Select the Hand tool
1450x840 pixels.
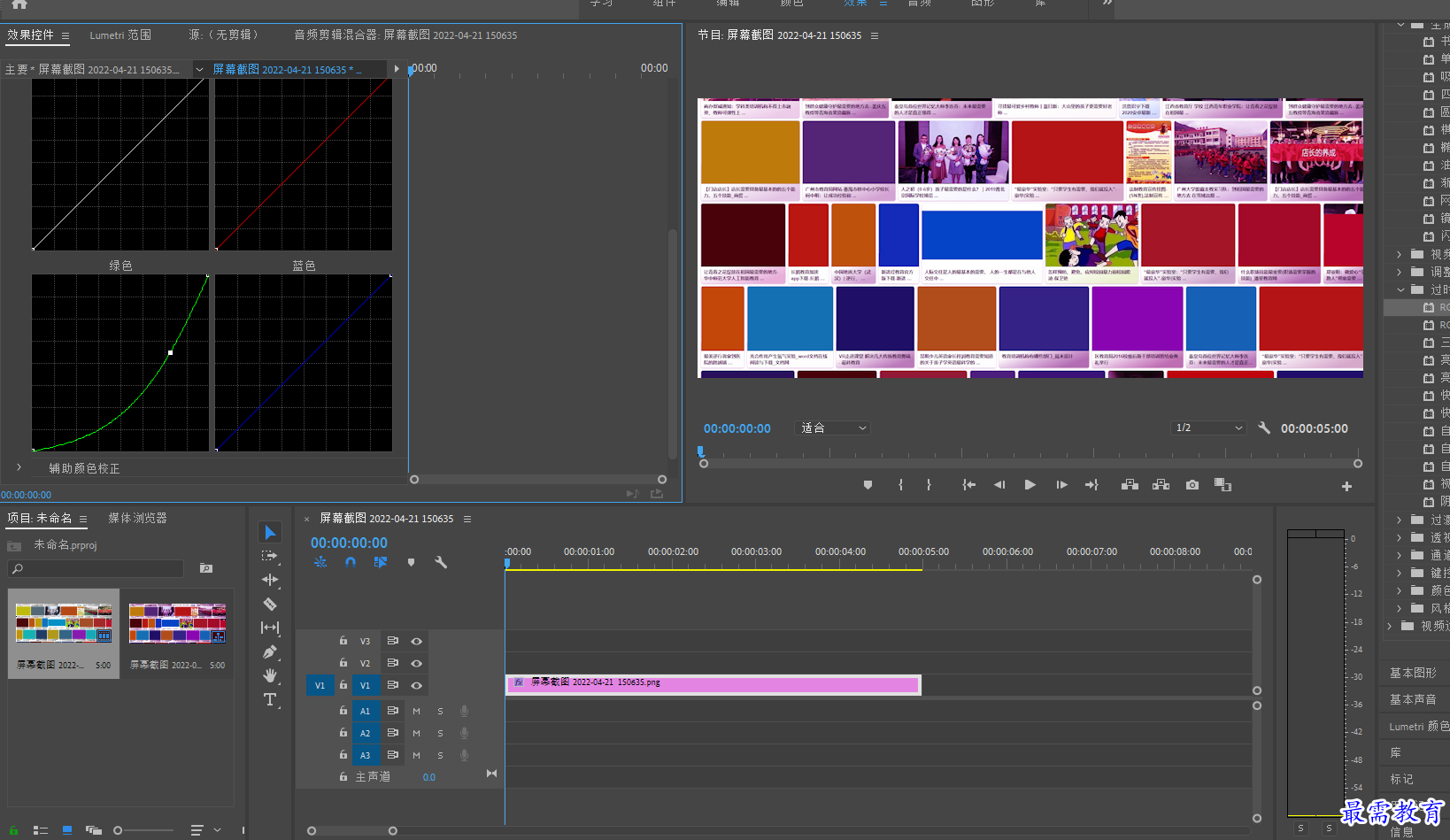[270, 675]
